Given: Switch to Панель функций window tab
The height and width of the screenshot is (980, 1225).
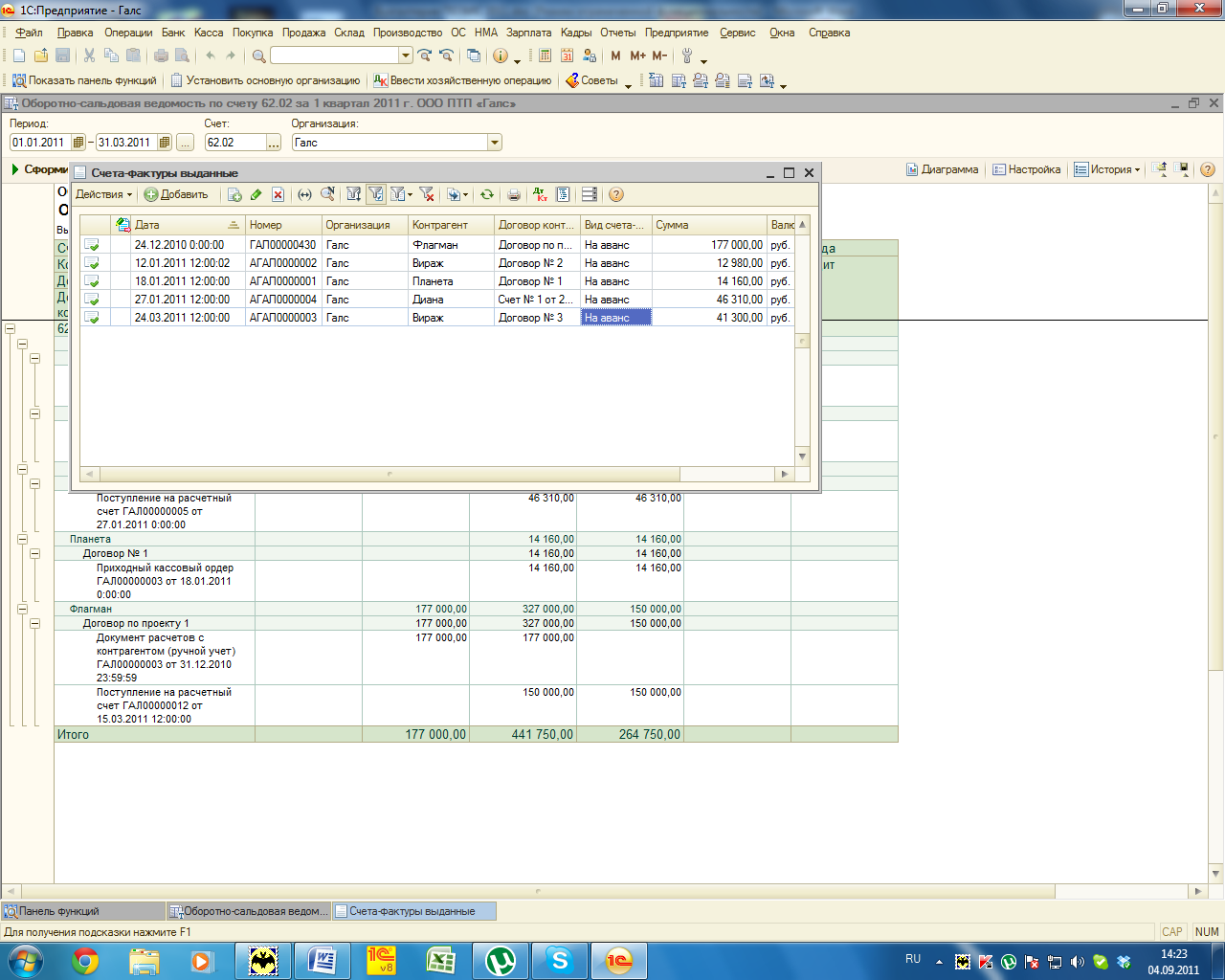Looking at the screenshot, I should coord(83,911).
